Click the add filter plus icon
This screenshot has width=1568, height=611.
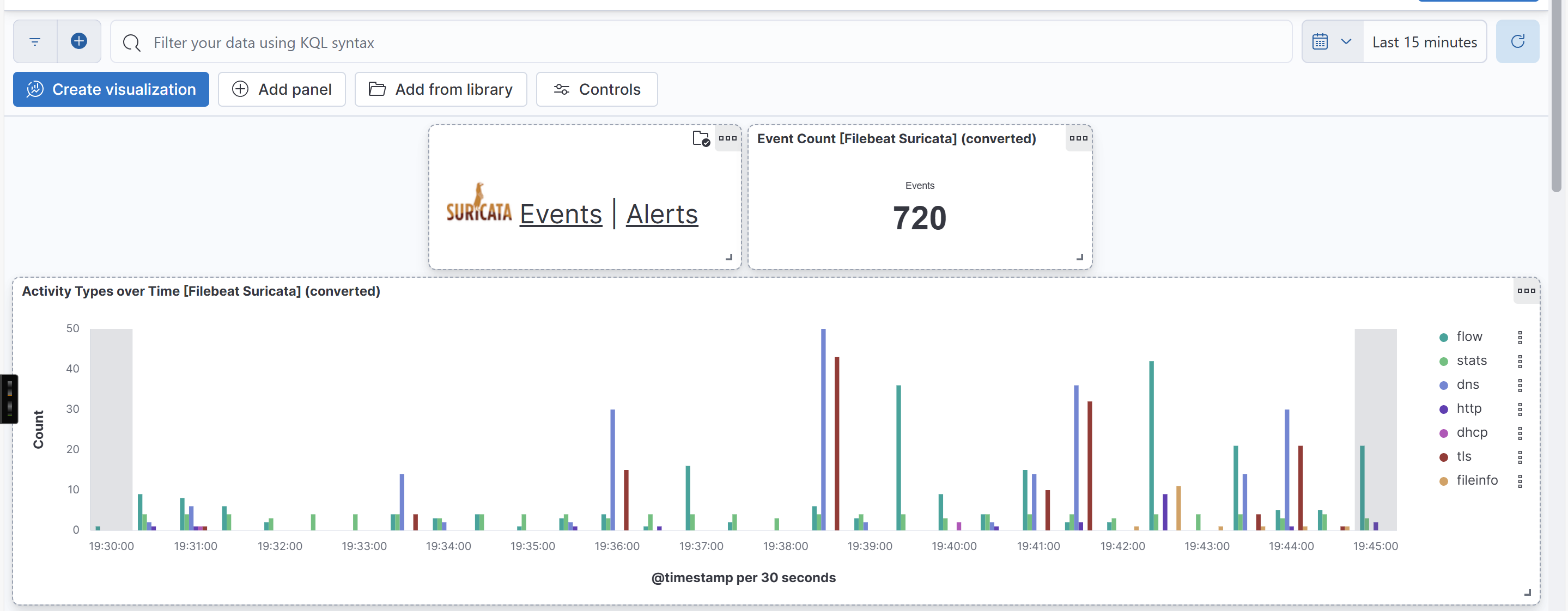(79, 41)
